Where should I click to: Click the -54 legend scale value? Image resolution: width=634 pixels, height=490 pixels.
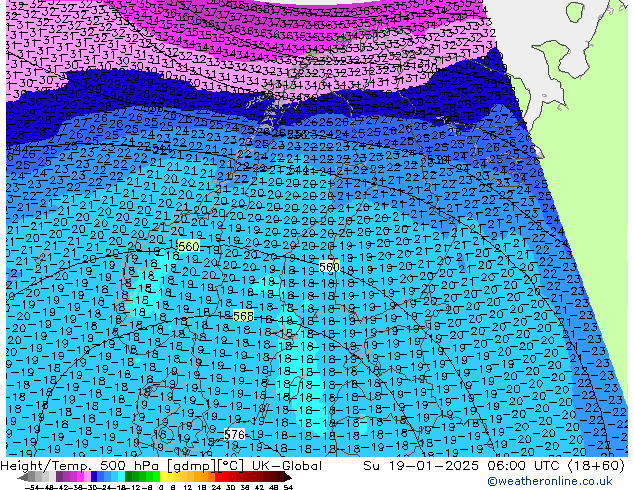pyautogui.click(x=33, y=487)
